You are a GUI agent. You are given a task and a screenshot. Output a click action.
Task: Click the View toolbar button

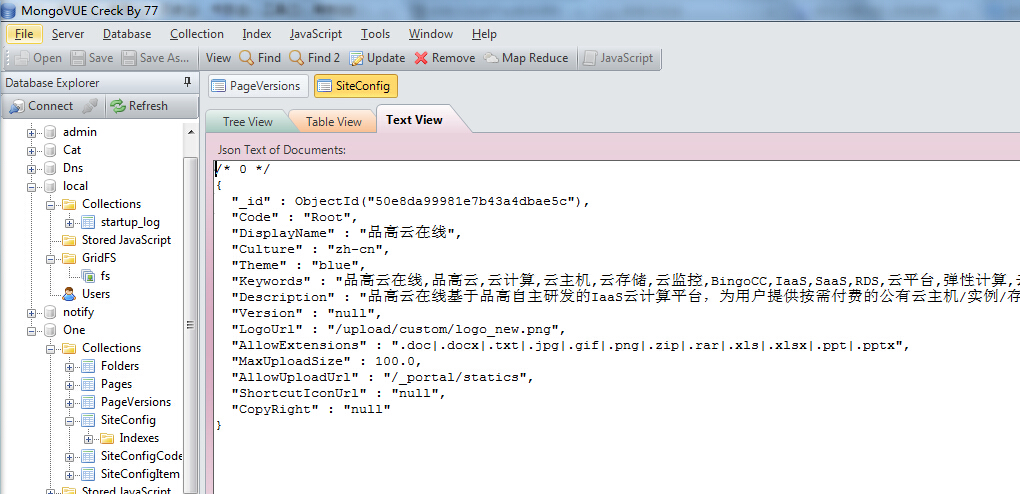click(219, 58)
